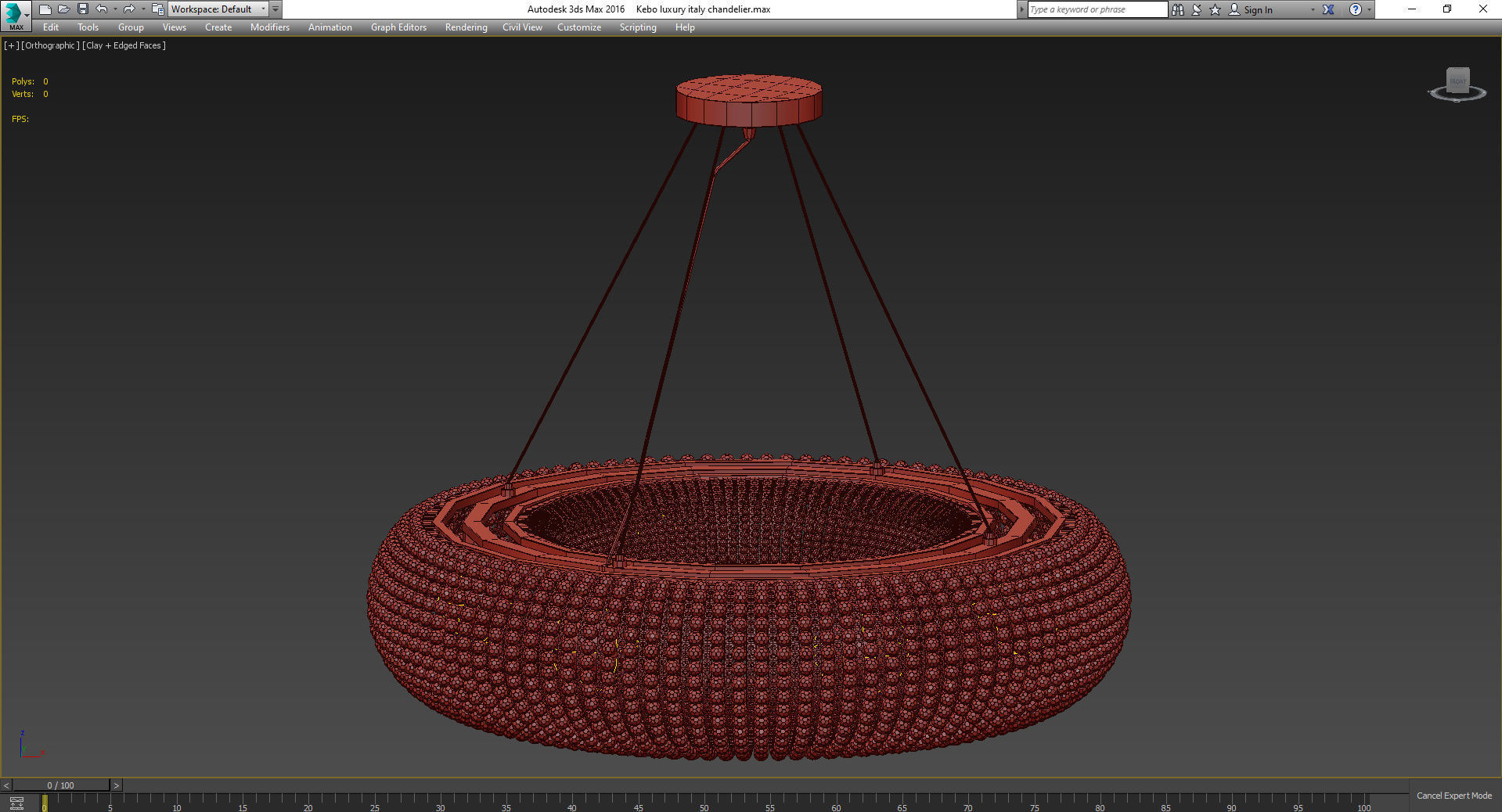Open Favorites with the star icon
Image resolution: width=1502 pixels, height=812 pixels.
point(1216,9)
